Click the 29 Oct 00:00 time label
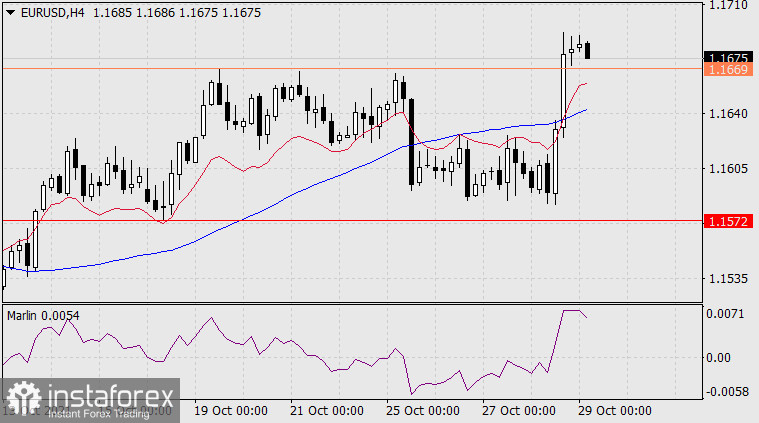Viewport: 759px width, 423px height. pyautogui.click(x=617, y=410)
